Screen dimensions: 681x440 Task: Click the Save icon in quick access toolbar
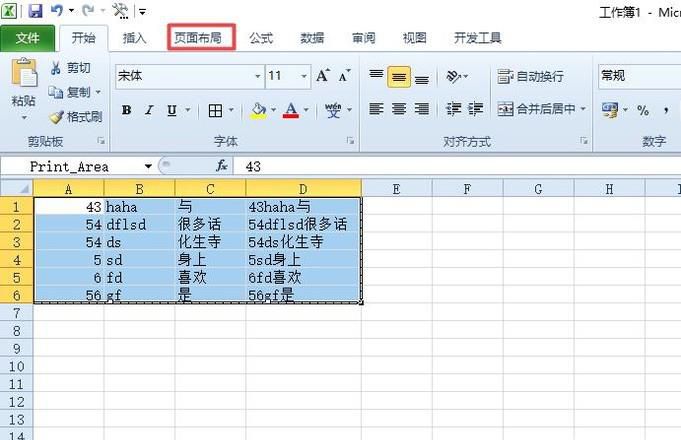pos(35,10)
